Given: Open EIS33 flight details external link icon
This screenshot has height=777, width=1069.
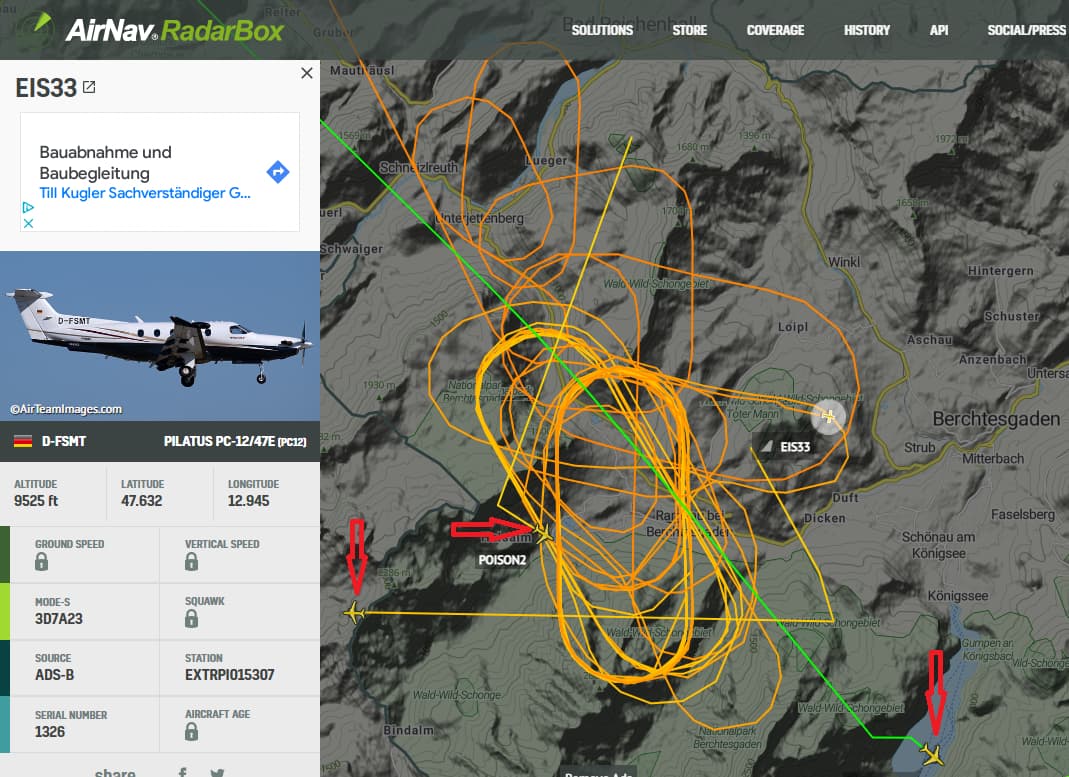Looking at the screenshot, I should coord(89,87).
